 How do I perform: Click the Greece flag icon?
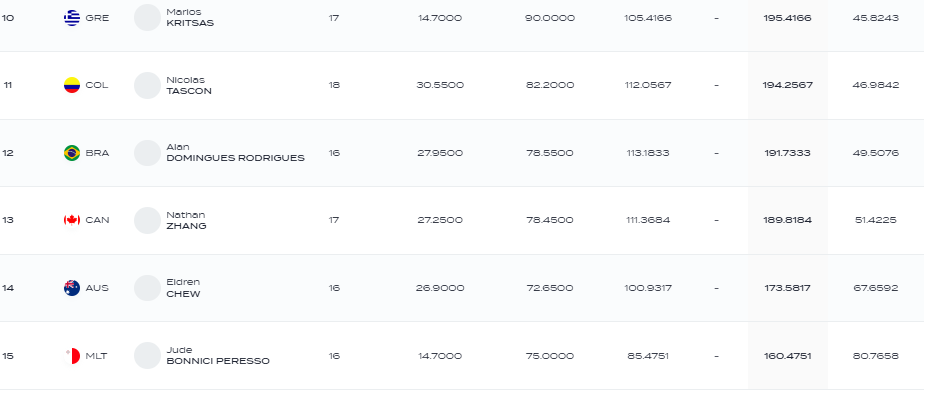pos(72,18)
